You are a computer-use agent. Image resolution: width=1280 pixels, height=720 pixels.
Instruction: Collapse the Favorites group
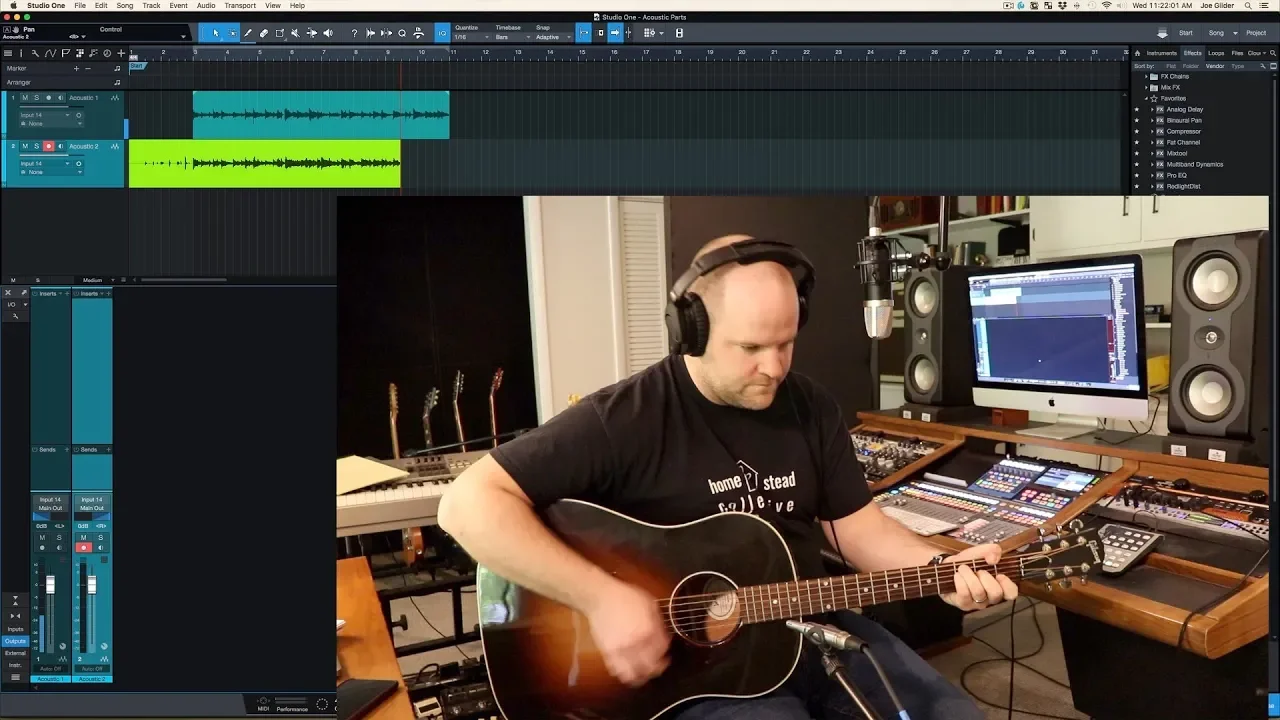[1147, 98]
